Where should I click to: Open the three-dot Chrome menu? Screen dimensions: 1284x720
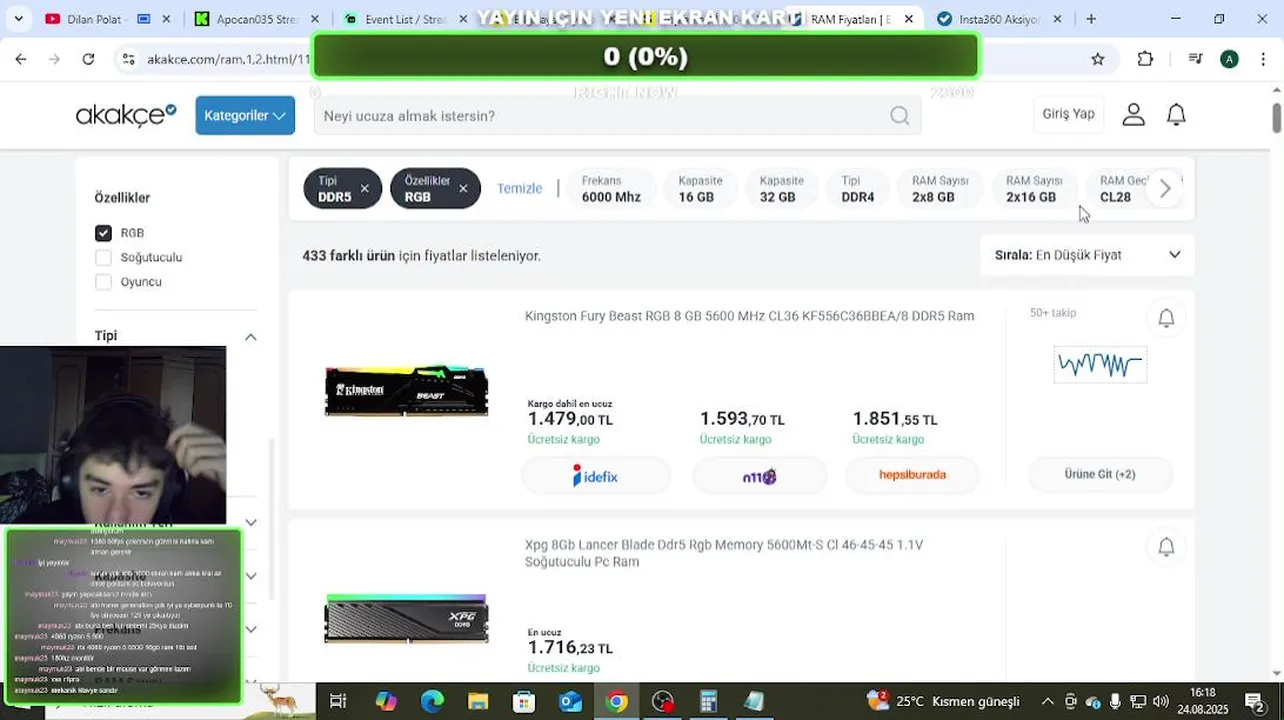click(x=1263, y=59)
